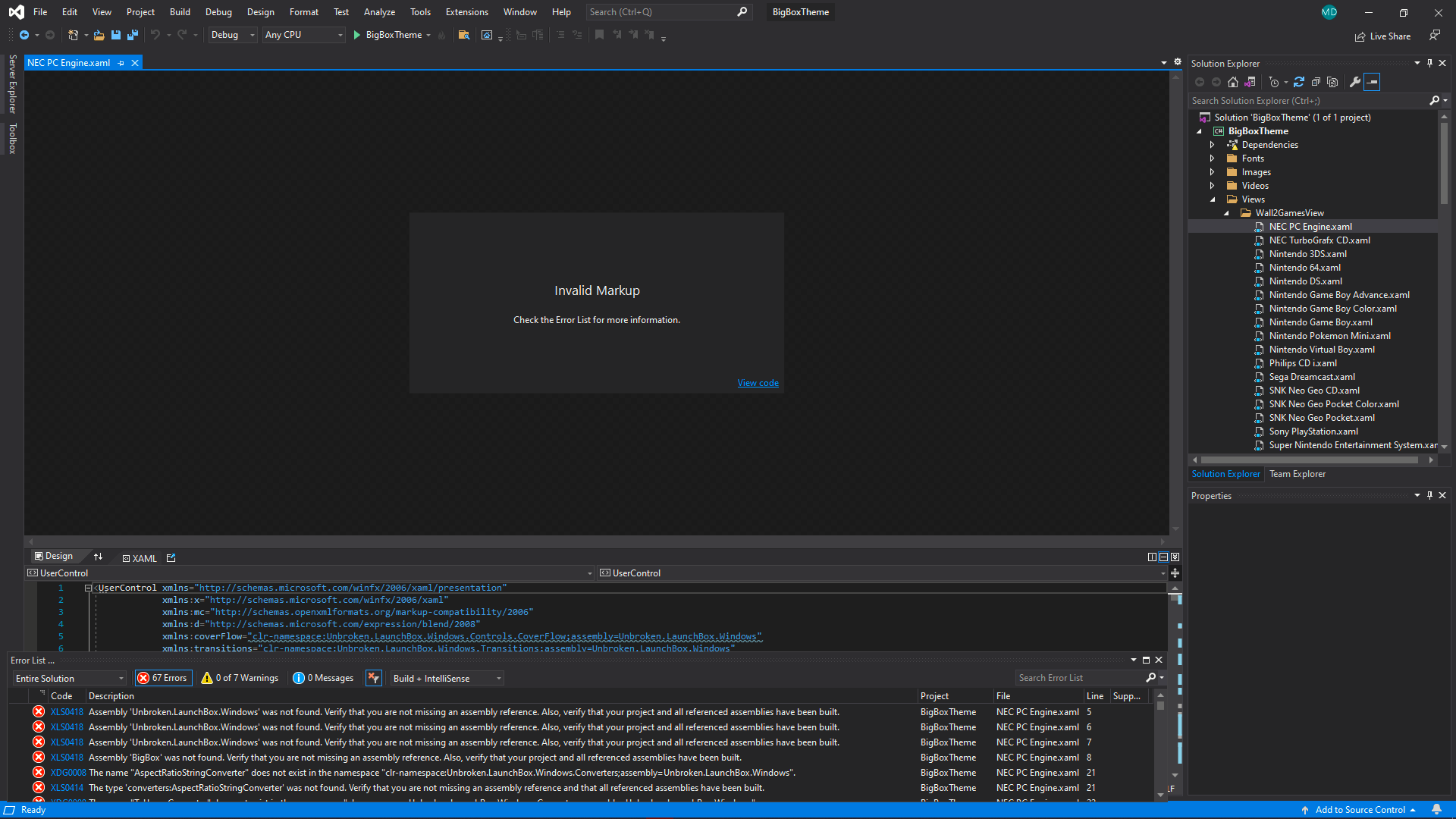Toggle the 0 Messages filter
The width and height of the screenshot is (1456, 819).
pyautogui.click(x=324, y=678)
